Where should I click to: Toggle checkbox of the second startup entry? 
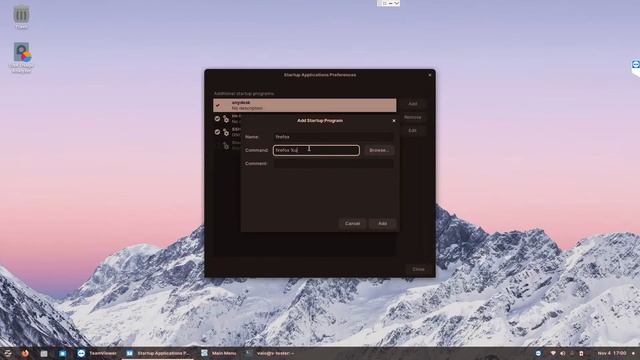217,119
